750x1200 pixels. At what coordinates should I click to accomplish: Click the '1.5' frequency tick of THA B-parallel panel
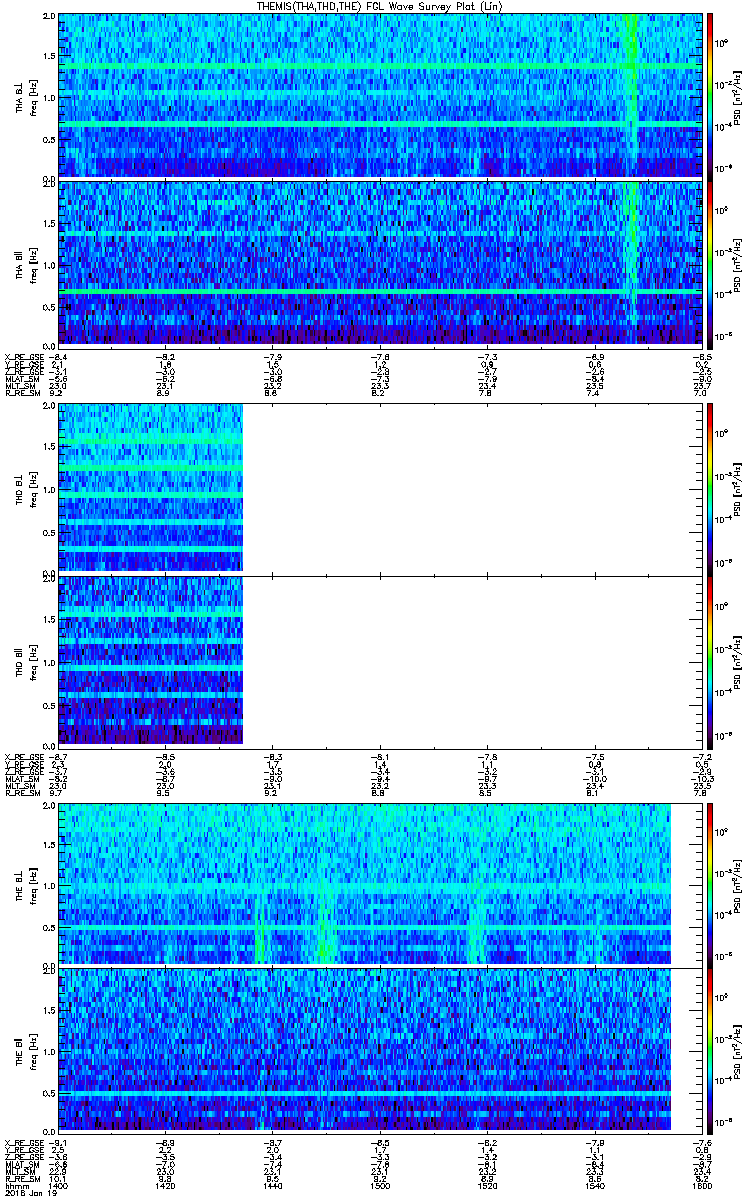tap(49, 225)
